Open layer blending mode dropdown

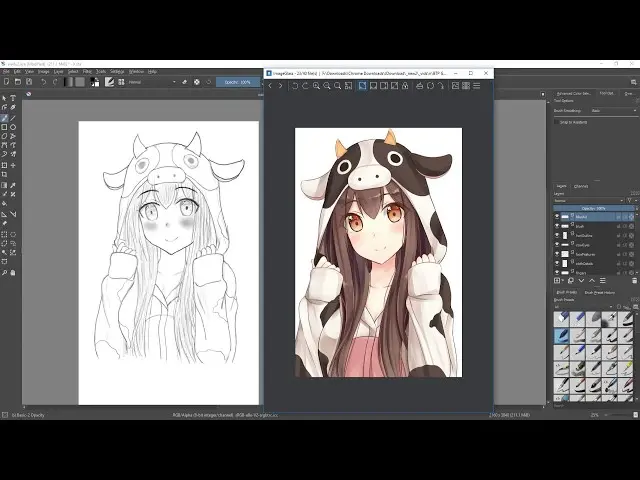pos(589,200)
